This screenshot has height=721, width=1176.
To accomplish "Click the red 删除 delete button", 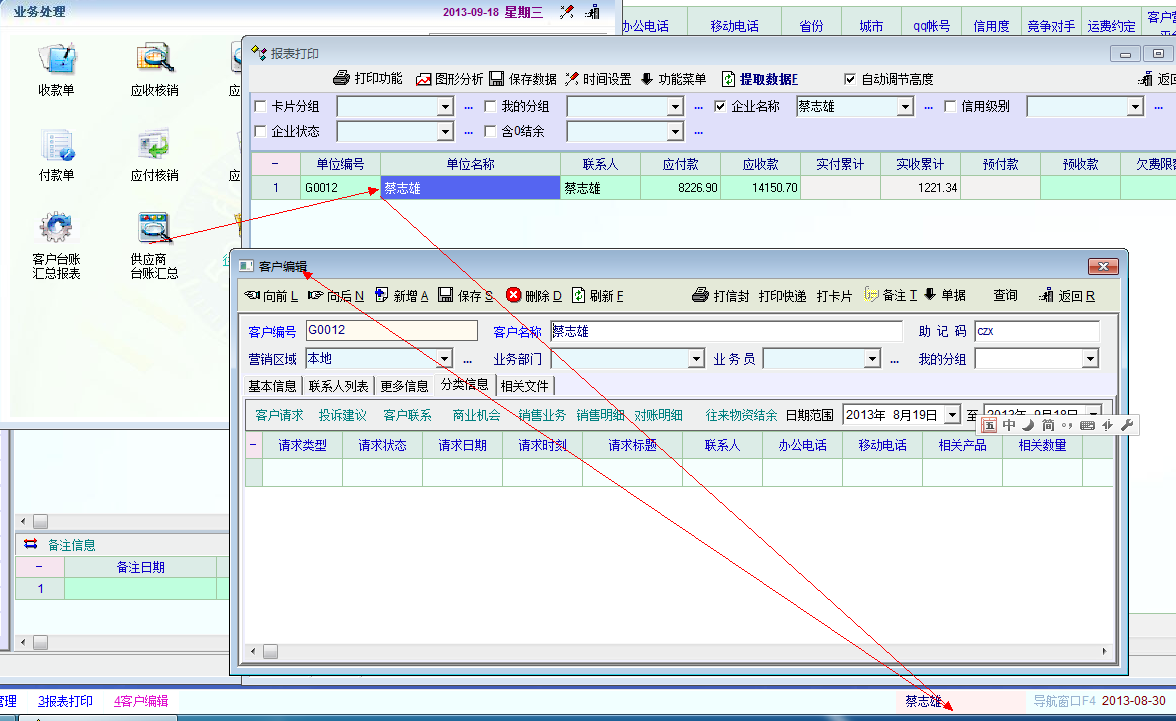I will click(514, 295).
